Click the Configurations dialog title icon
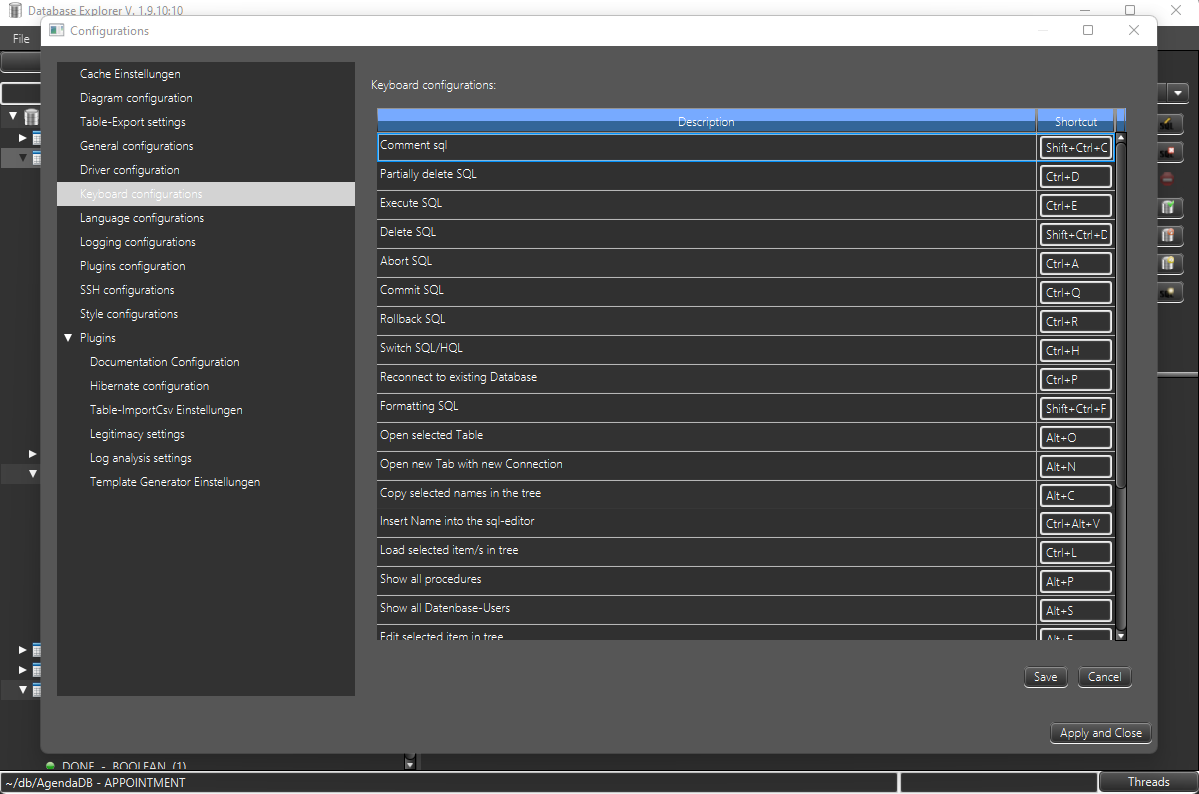The width and height of the screenshot is (1199, 794). click(57, 31)
